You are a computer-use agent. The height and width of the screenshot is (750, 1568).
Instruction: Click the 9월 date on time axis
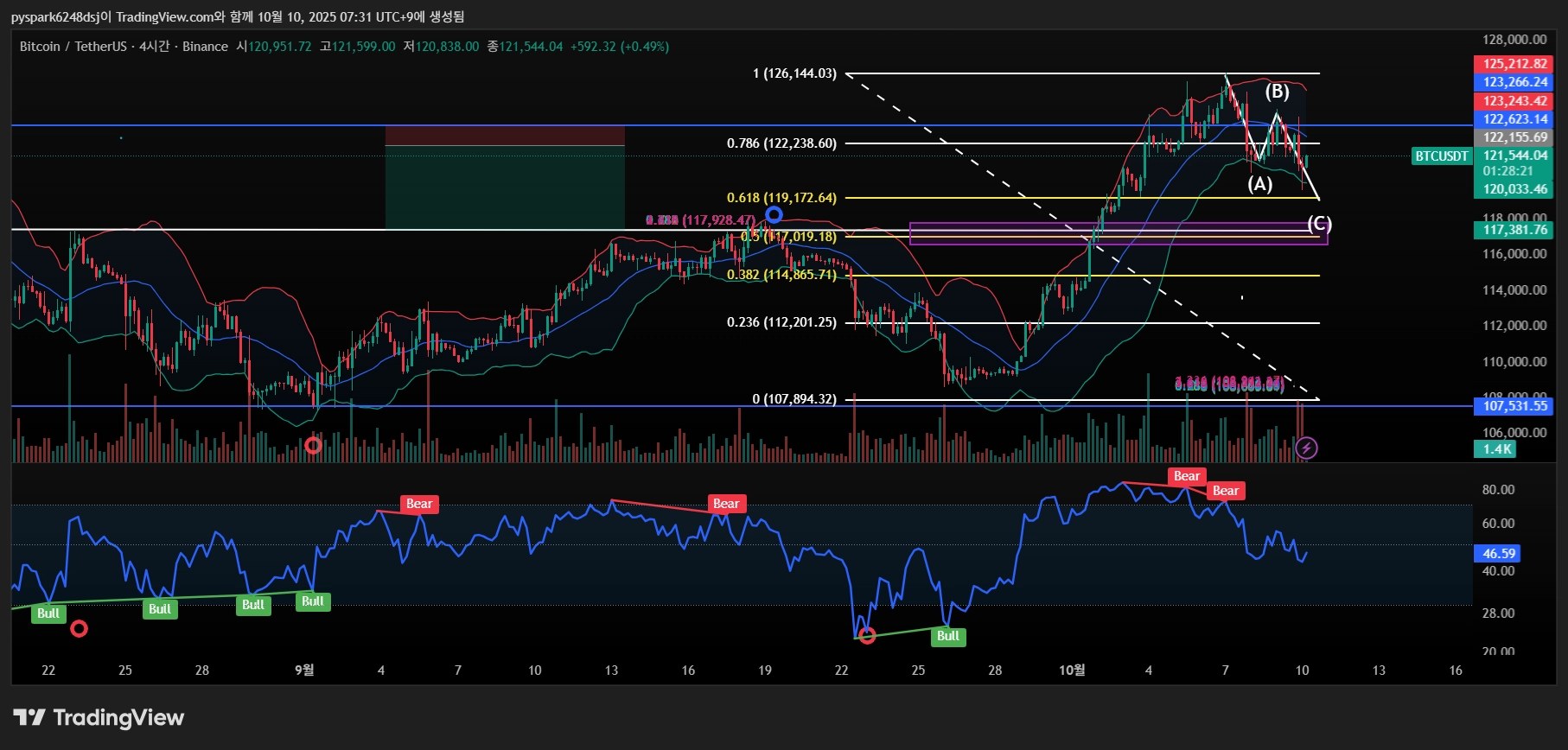tap(304, 671)
